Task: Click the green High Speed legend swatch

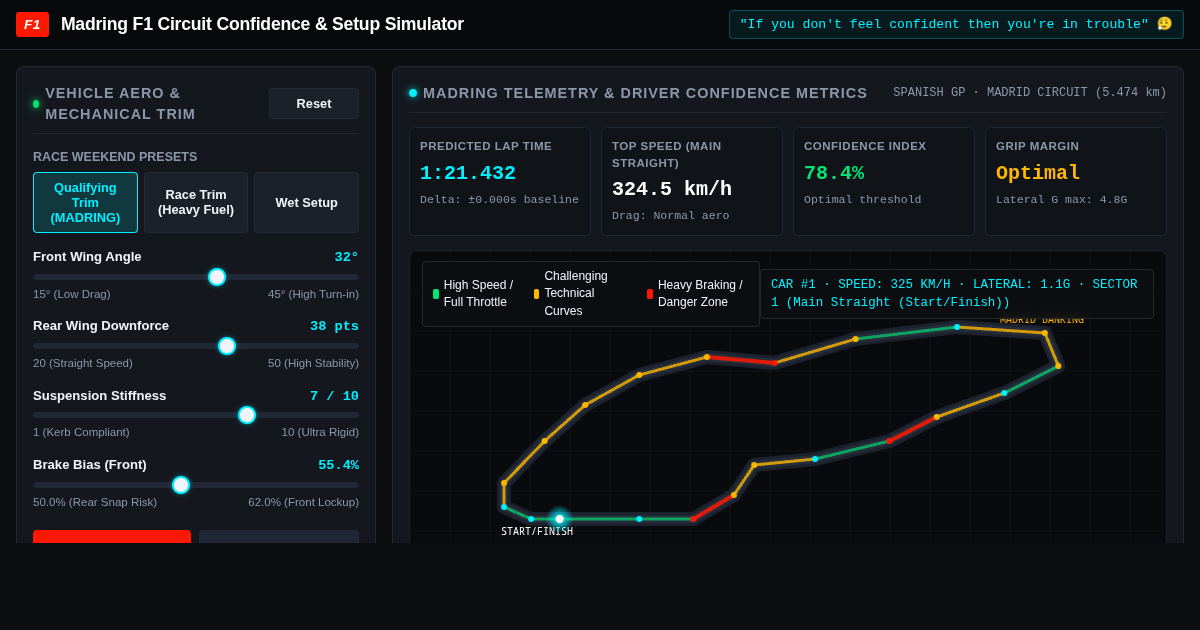Action: coord(436,294)
